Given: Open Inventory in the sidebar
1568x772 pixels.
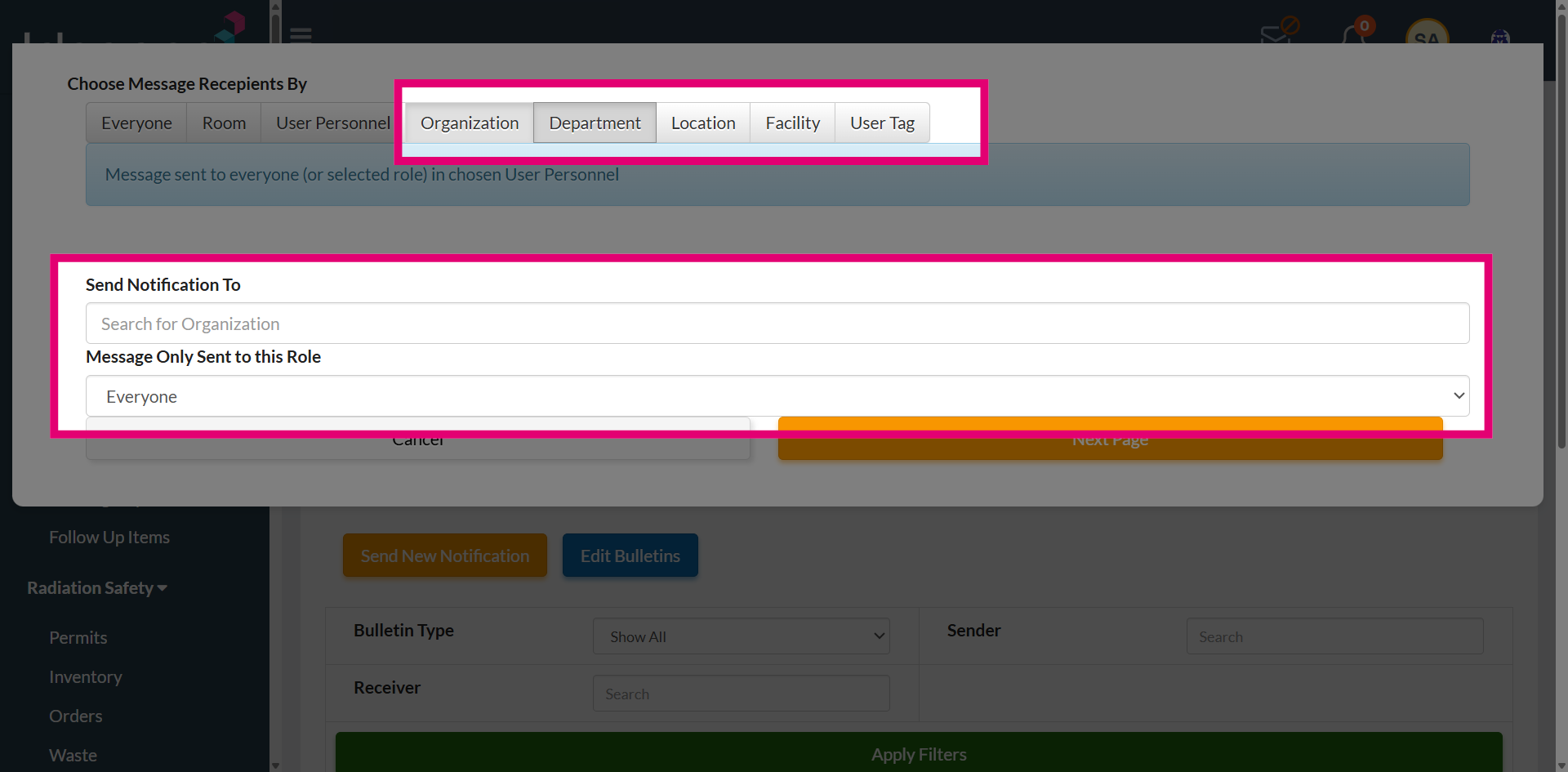Looking at the screenshot, I should pos(86,677).
